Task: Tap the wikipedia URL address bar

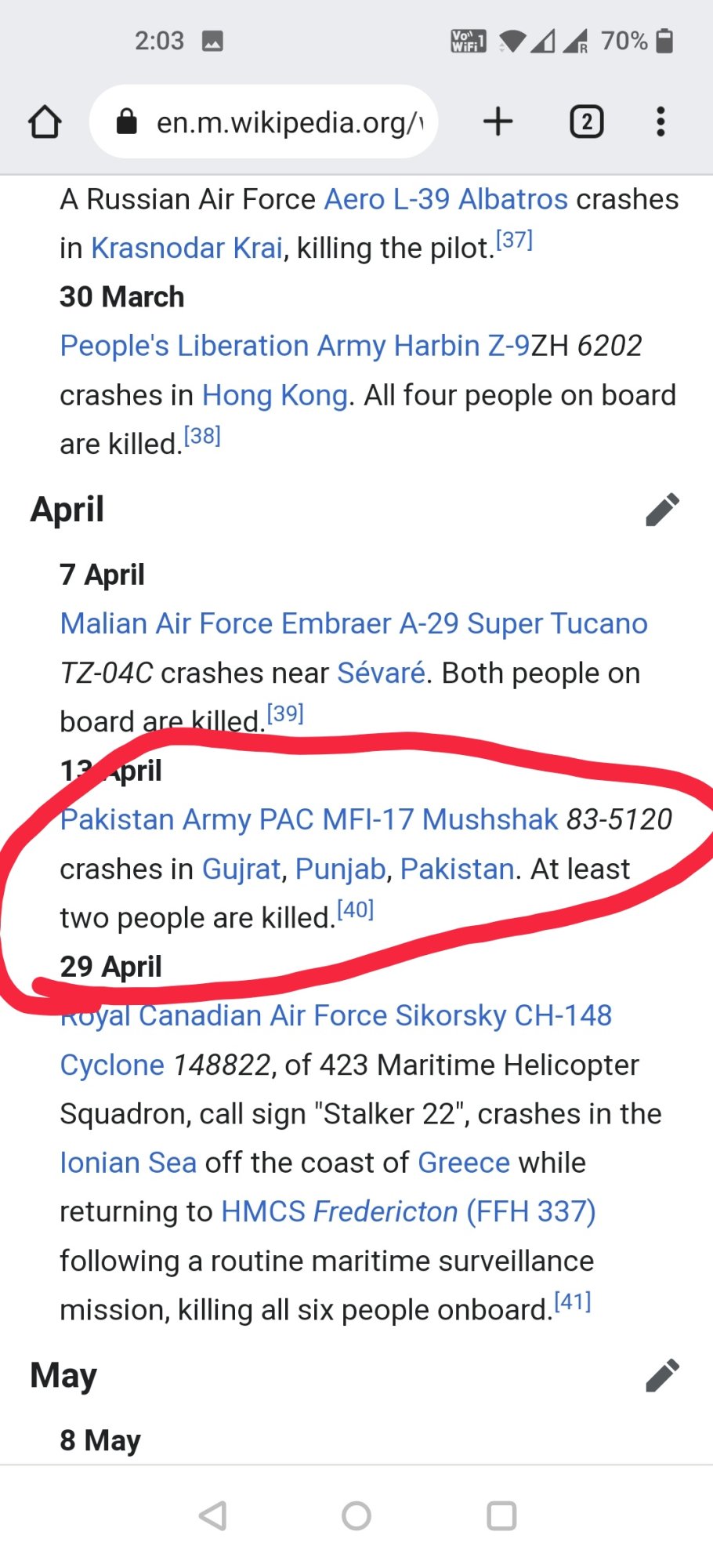Action: click(x=264, y=122)
